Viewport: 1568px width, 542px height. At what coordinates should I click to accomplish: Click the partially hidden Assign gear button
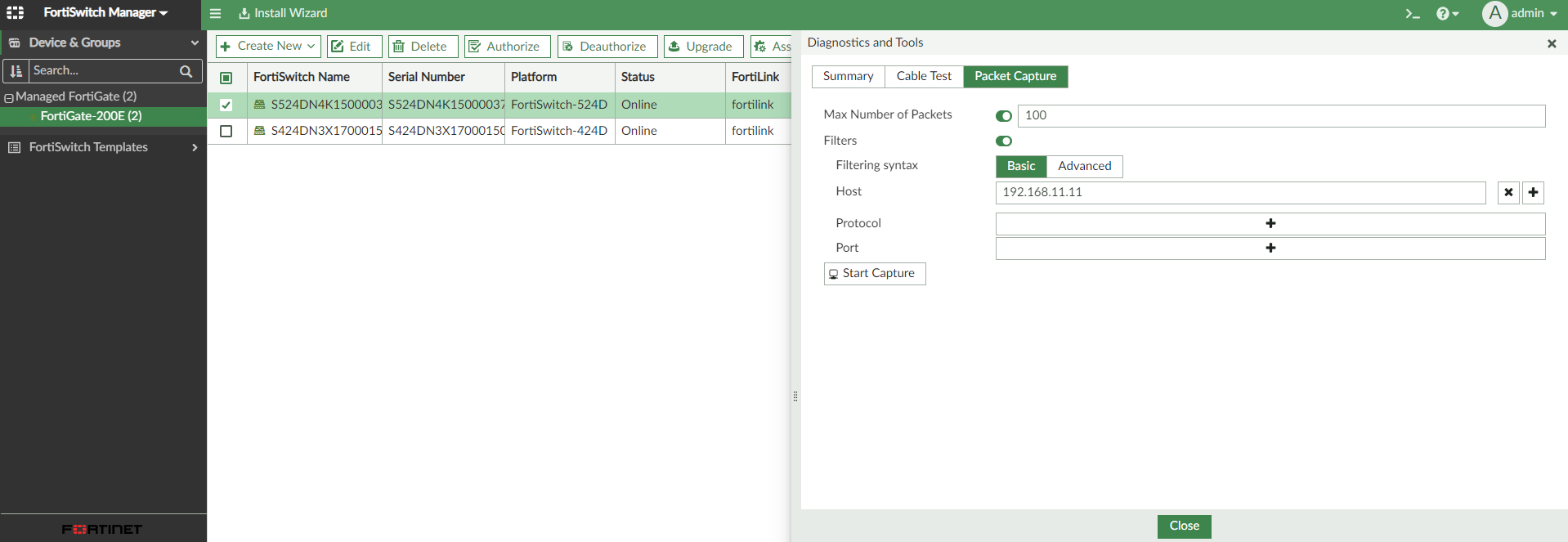[771, 47]
